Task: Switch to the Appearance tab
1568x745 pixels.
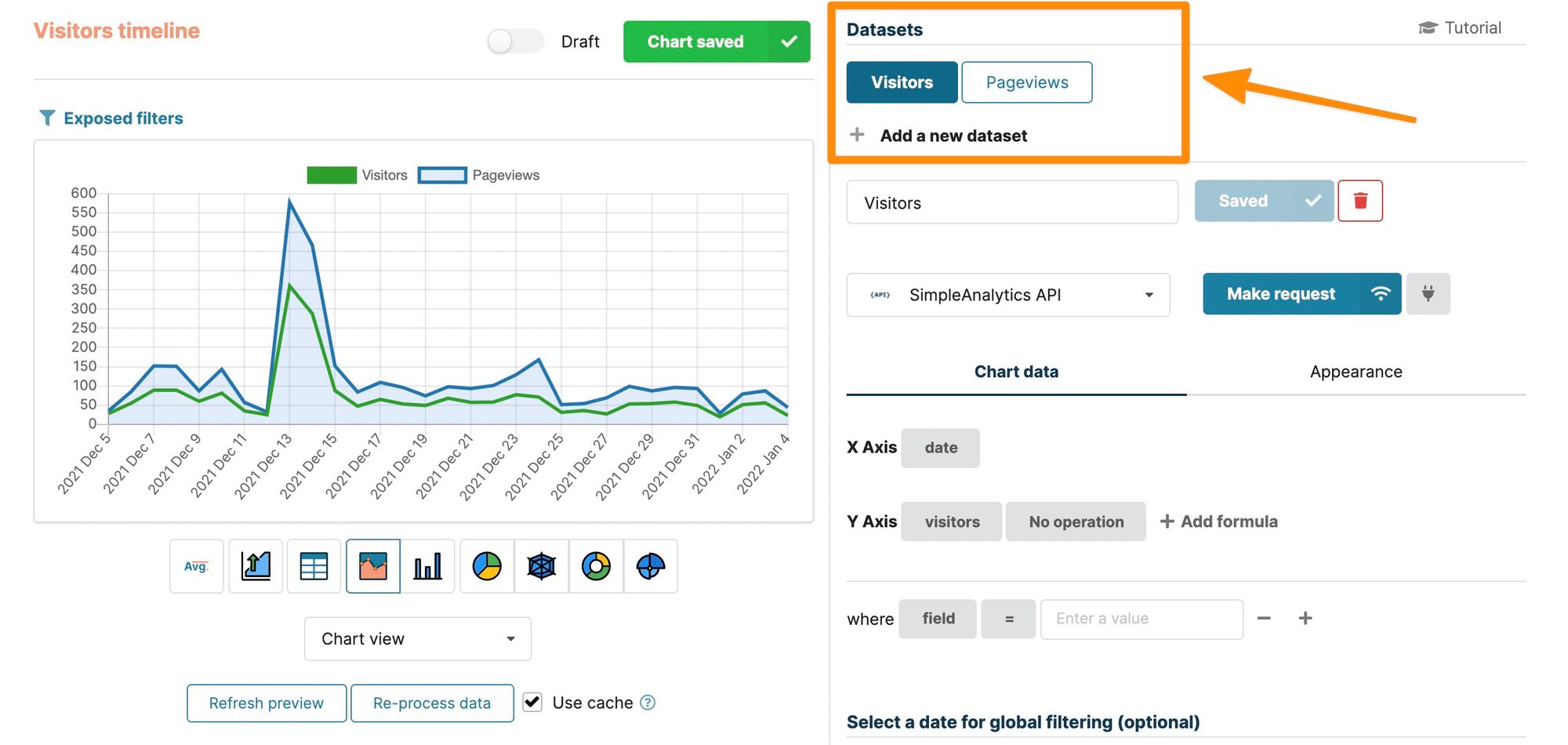Action: click(x=1356, y=371)
